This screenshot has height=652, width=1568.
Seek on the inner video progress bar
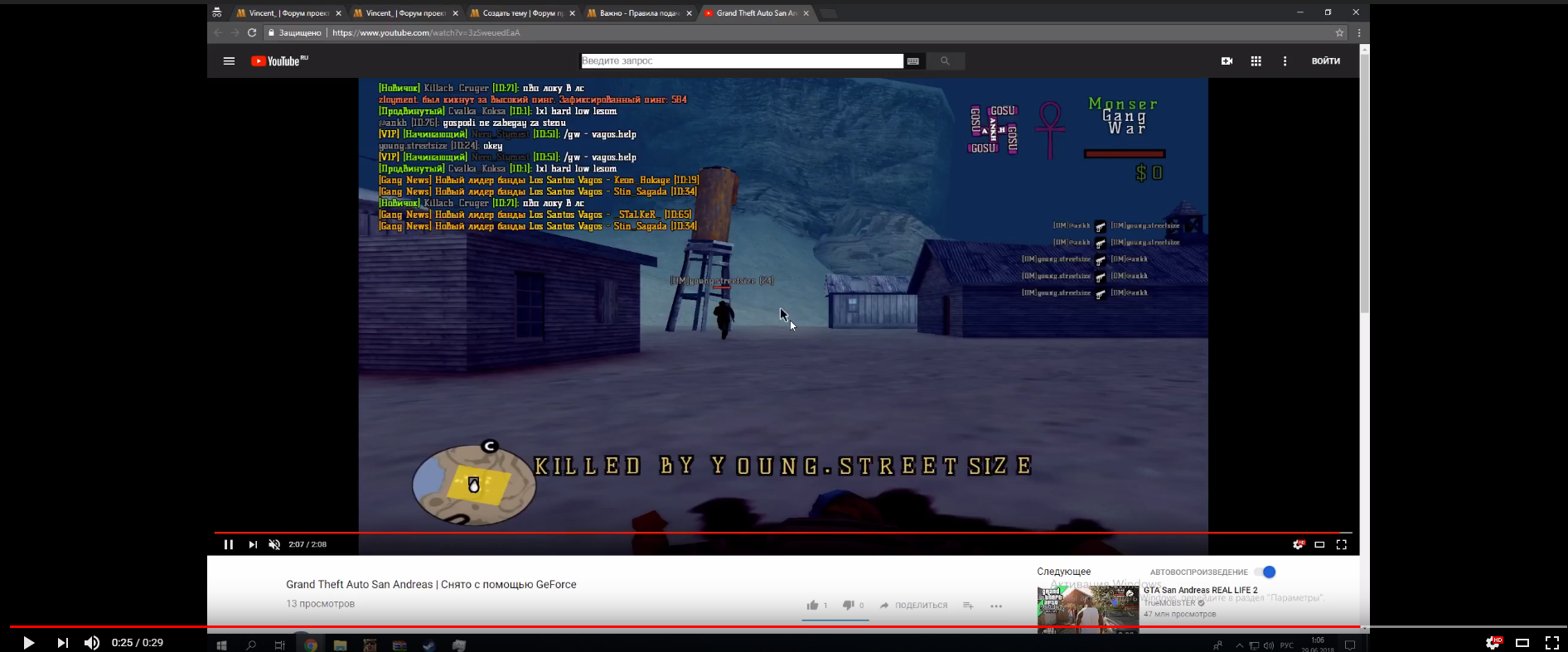[783, 533]
